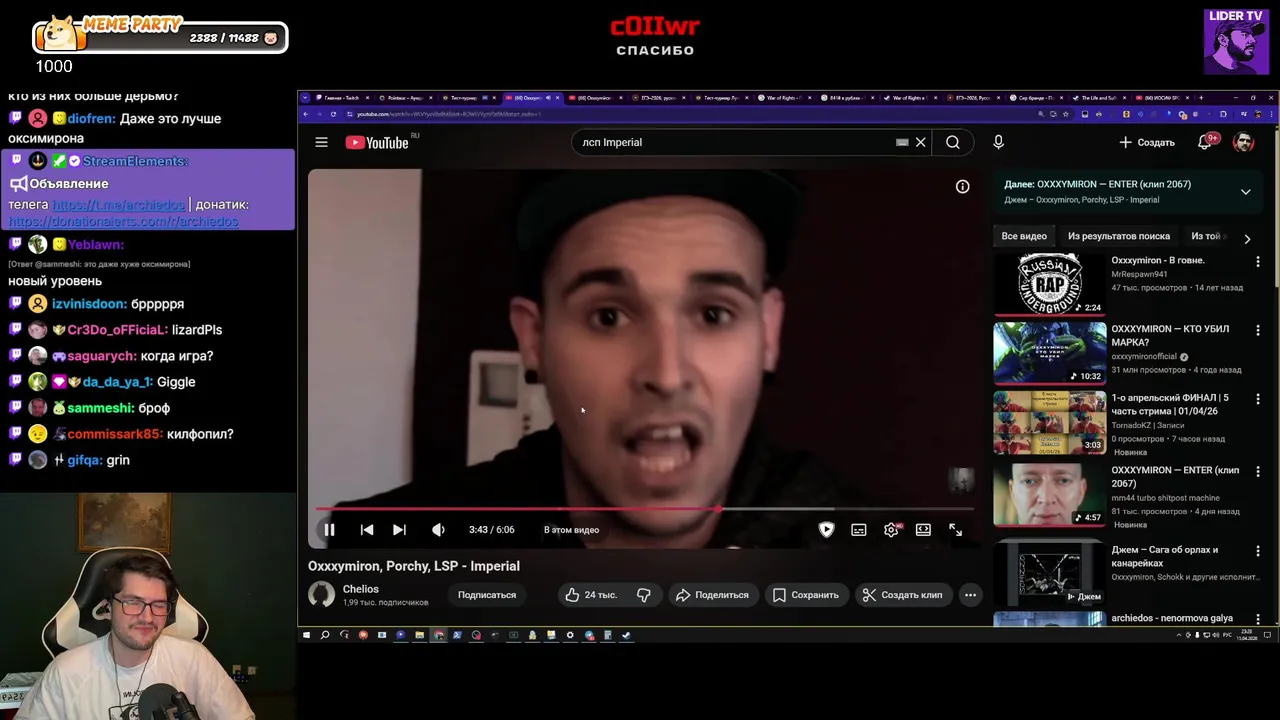Save video with 'Сохранить' button
This screenshot has height=720, width=1280.
(x=806, y=595)
